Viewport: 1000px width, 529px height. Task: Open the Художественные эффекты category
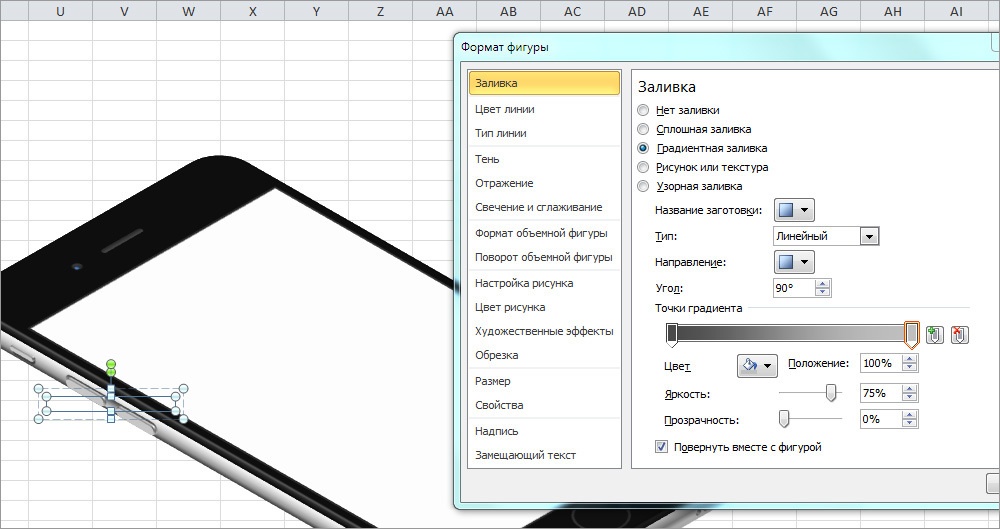point(544,331)
